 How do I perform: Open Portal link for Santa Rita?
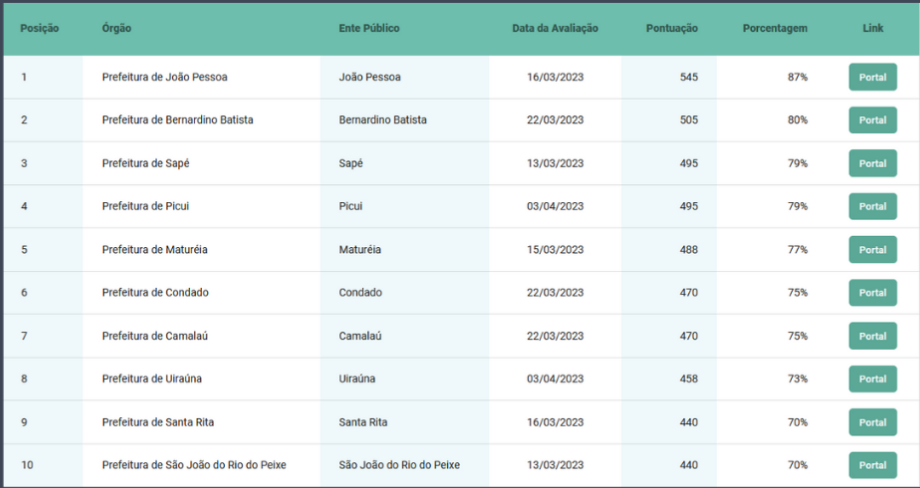(x=872, y=422)
